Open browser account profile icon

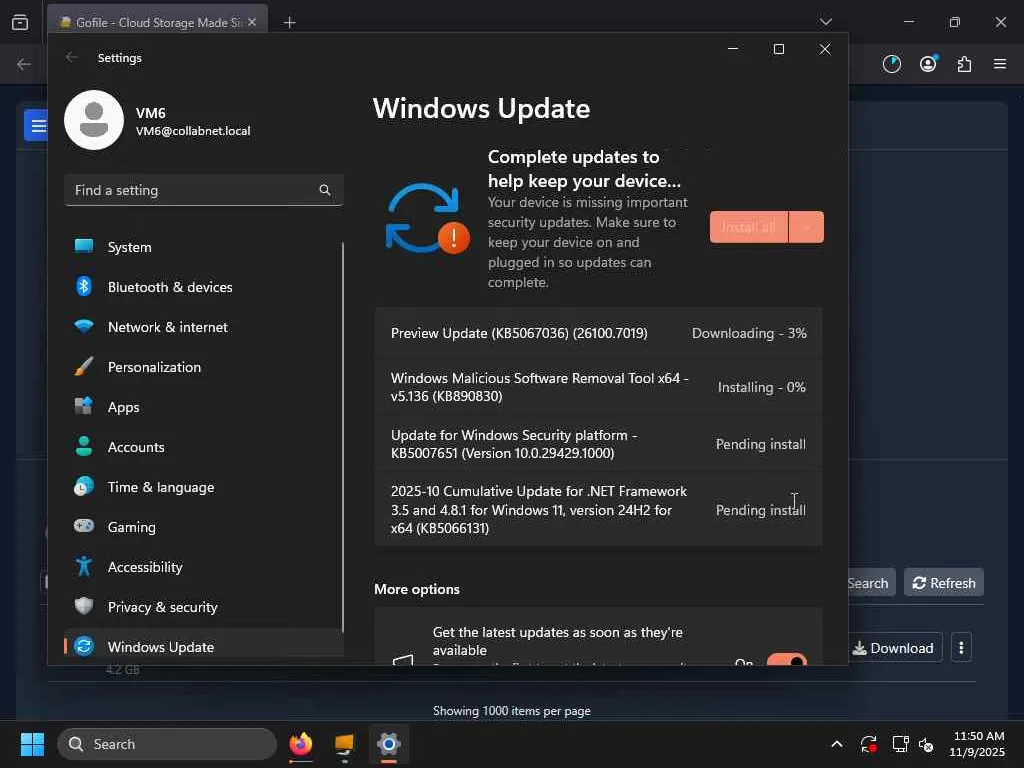[928, 63]
